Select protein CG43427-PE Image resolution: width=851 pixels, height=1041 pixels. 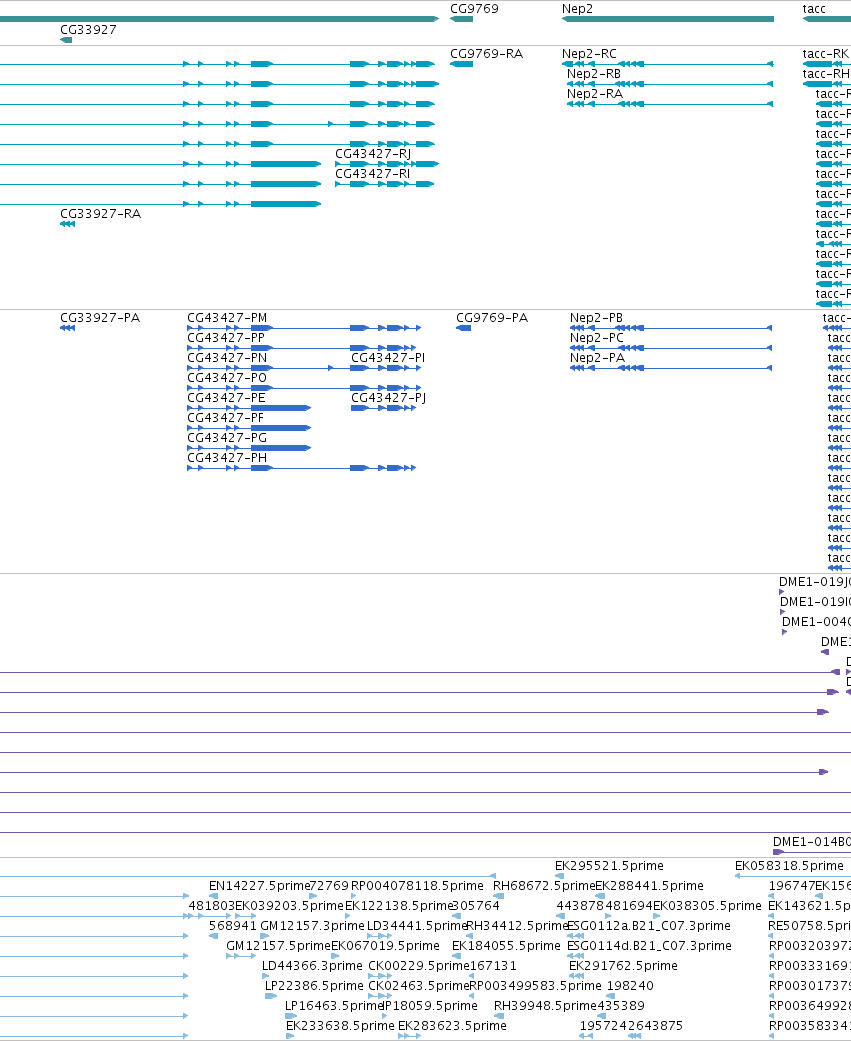click(x=226, y=398)
